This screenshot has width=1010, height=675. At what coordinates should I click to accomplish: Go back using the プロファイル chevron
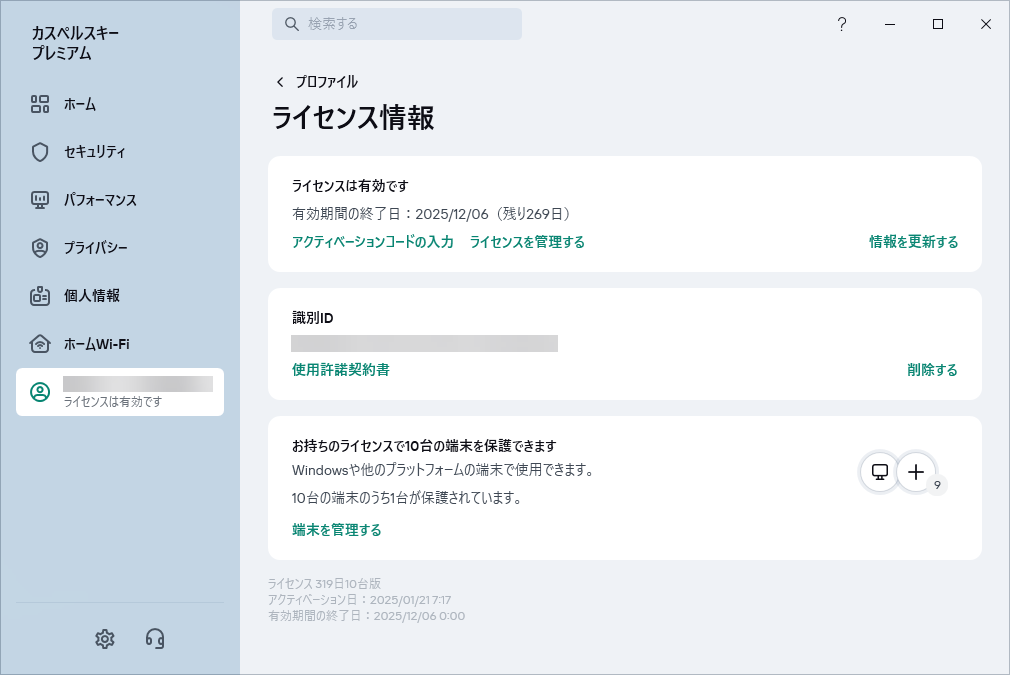coord(280,82)
